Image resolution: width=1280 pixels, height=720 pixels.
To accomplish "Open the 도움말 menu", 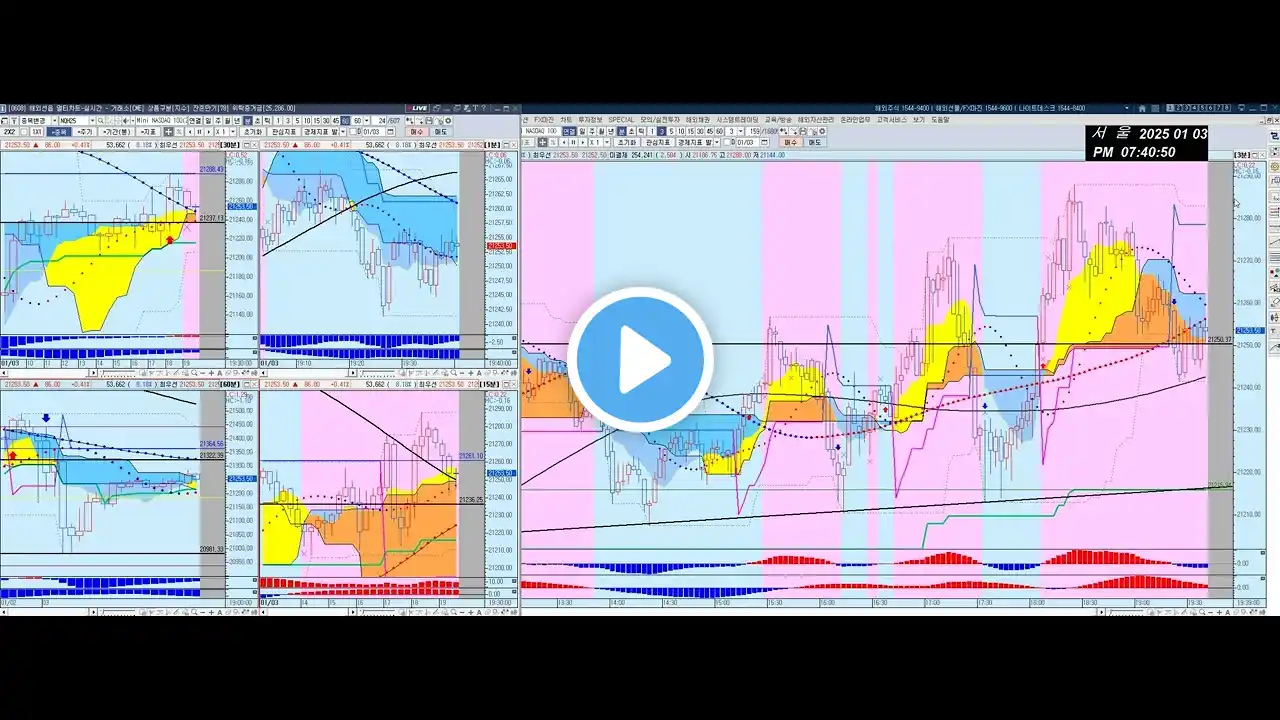I will pos(940,120).
